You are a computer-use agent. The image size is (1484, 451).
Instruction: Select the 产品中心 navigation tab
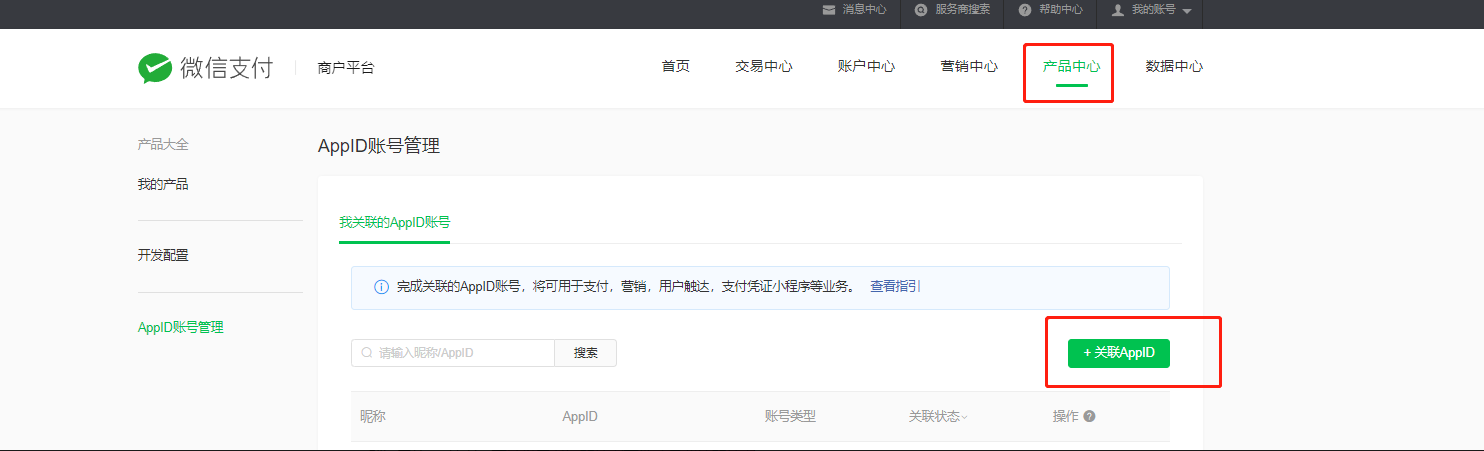point(1071,67)
